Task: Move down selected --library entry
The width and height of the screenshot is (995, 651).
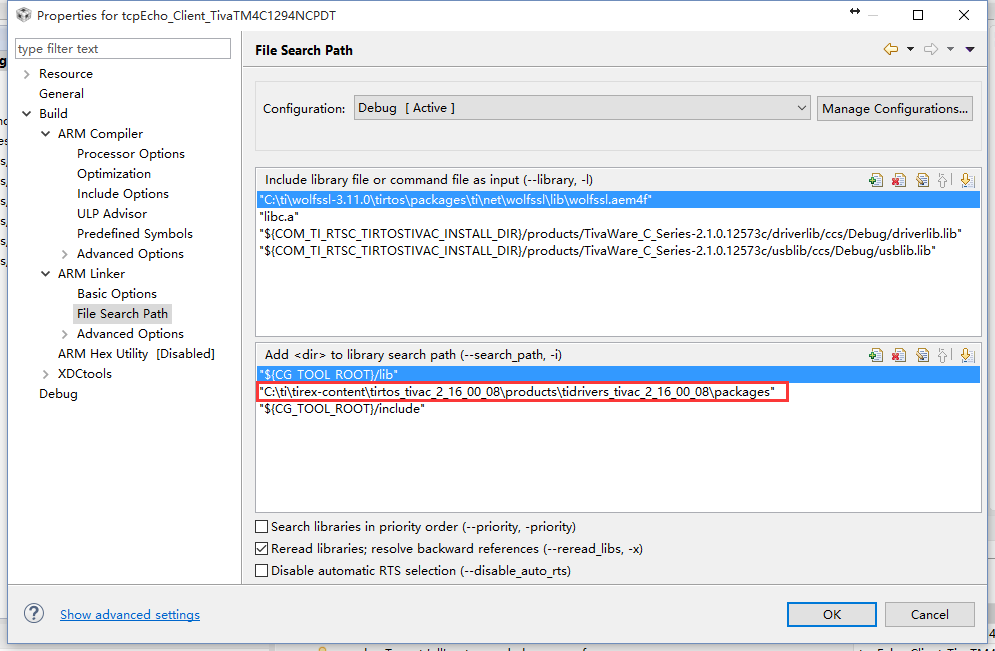Action: point(967,180)
